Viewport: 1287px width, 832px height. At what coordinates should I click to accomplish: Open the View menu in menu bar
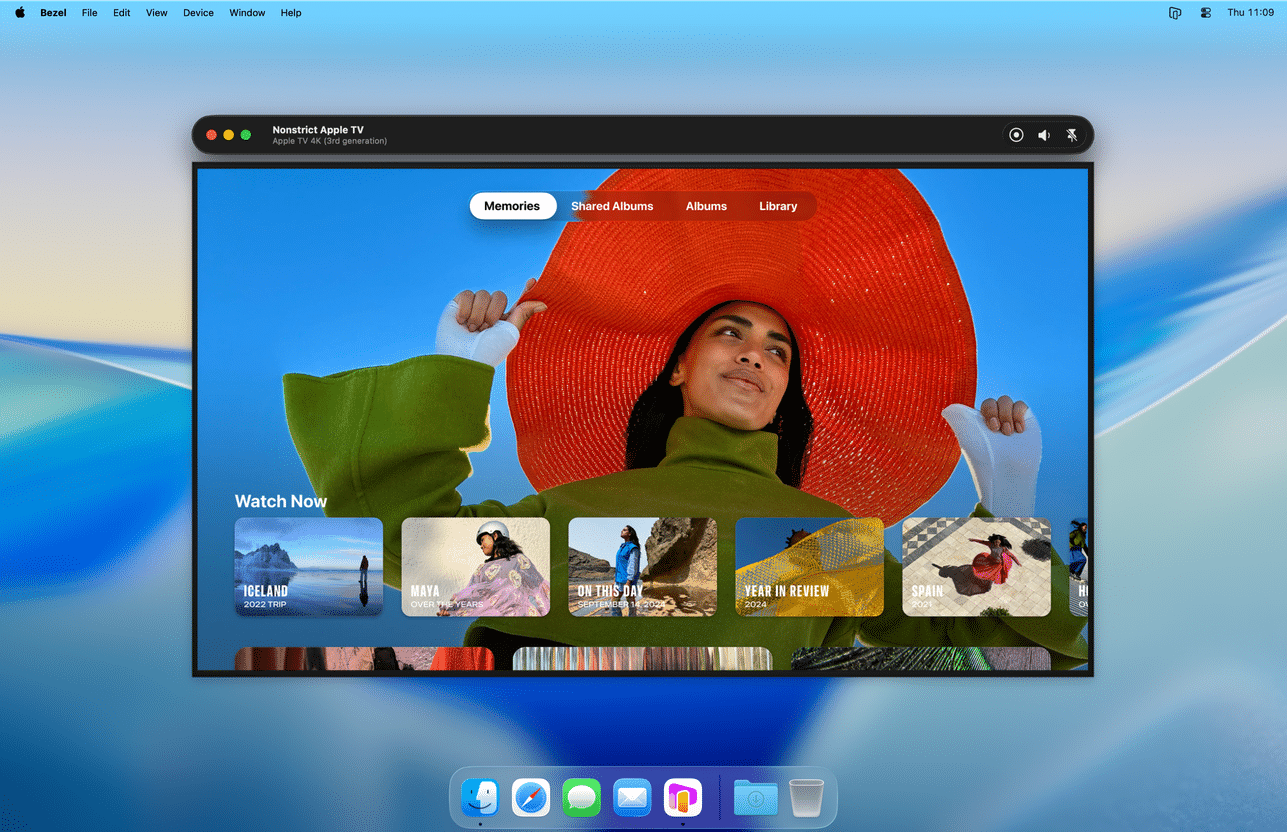pos(156,13)
